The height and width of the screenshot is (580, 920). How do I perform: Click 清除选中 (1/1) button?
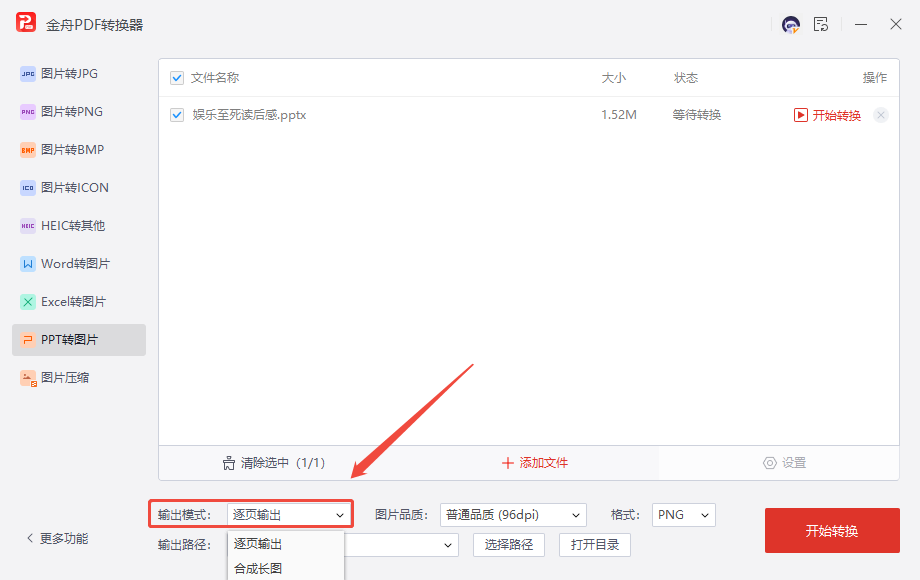274,463
